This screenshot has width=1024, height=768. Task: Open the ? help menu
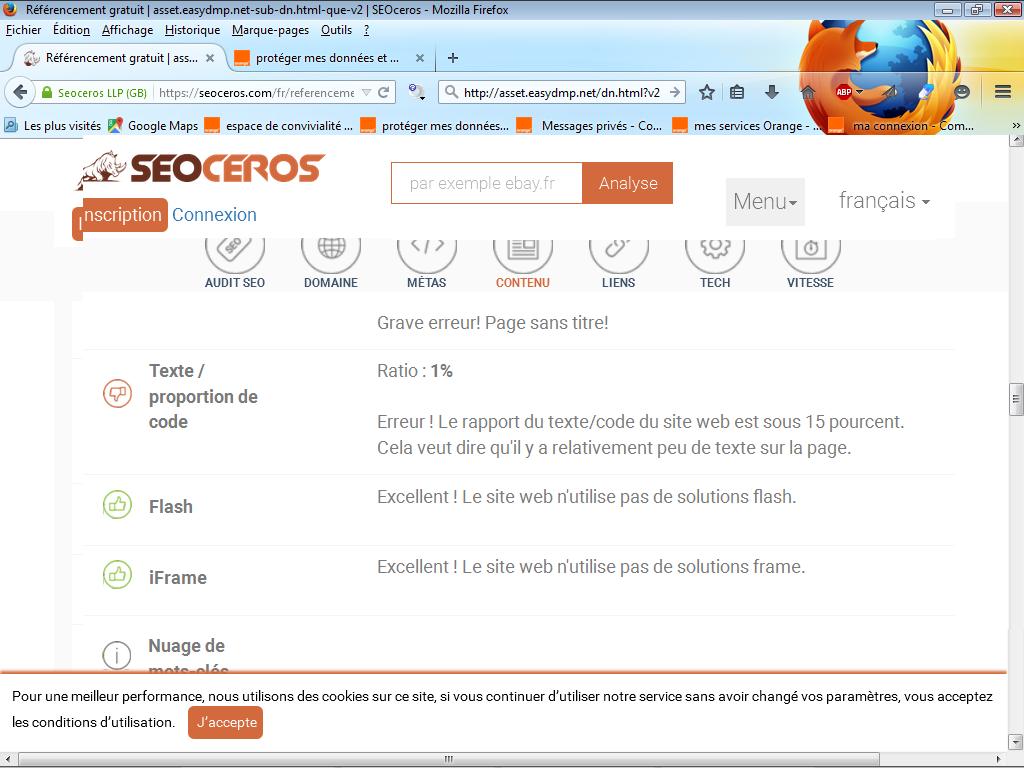(x=366, y=30)
